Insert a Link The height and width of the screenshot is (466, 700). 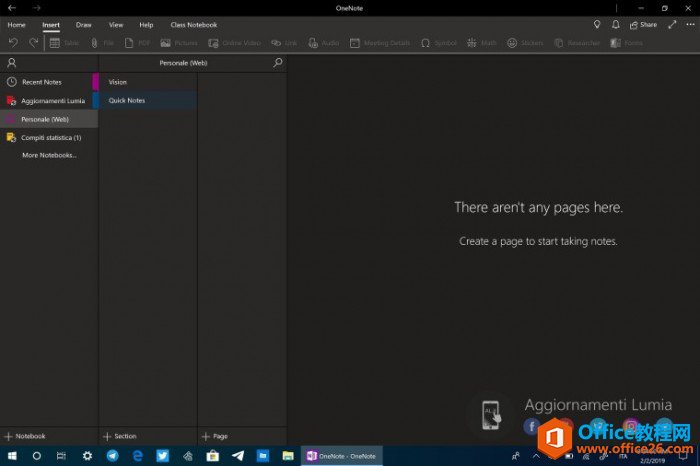pos(284,43)
